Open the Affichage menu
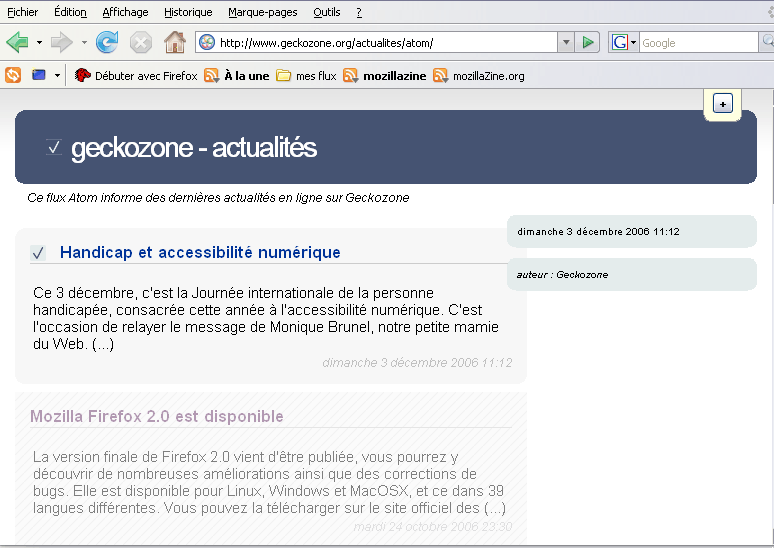The image size is (774, 548). (125, 12)
